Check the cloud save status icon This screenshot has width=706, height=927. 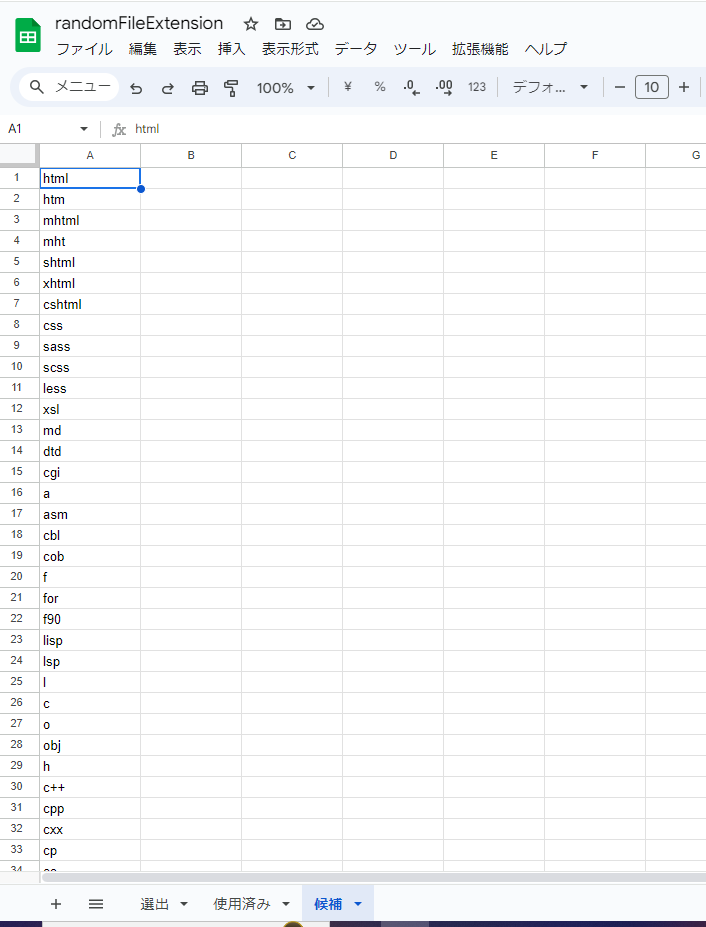pyautogui.click(x=315, y=24)
